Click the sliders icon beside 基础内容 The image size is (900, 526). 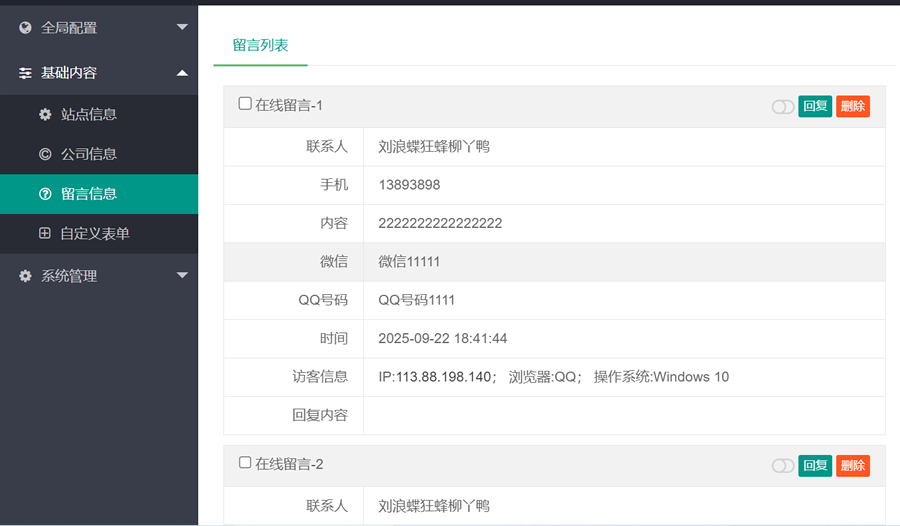25,73
